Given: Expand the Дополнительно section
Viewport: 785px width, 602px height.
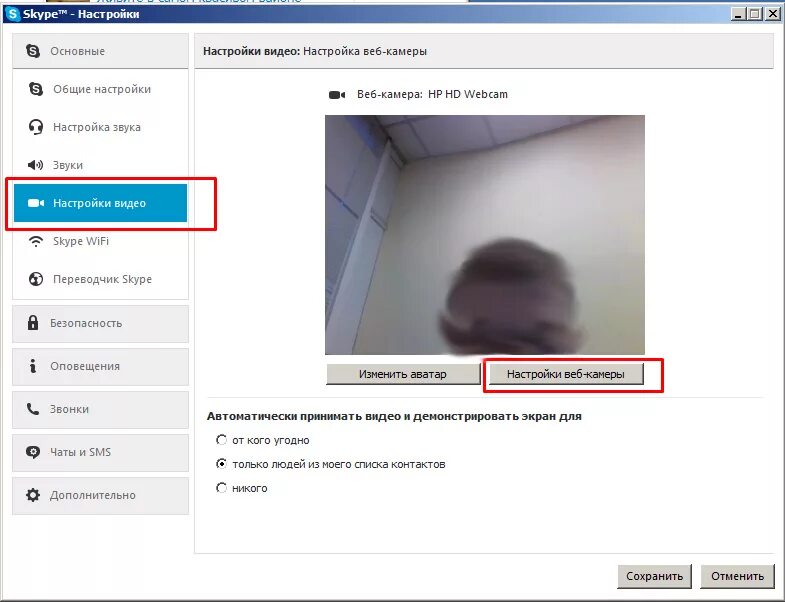Looking at the screenshot, I should tap(101, 496).
